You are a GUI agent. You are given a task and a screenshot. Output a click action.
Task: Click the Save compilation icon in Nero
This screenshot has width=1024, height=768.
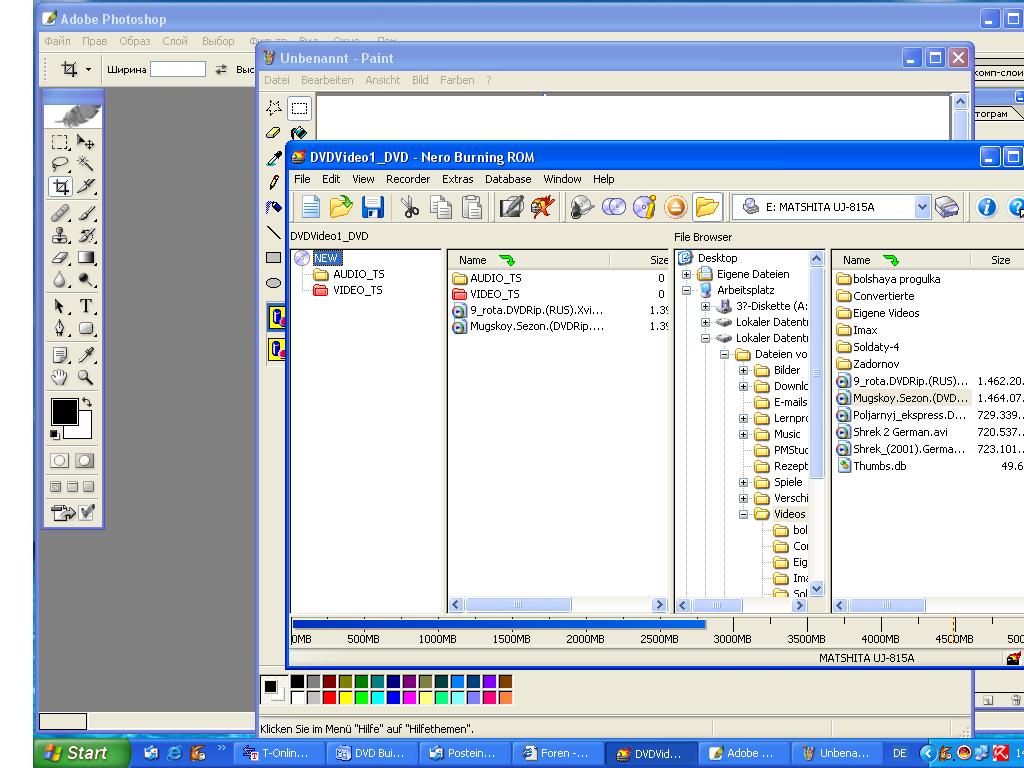pos(373,207)
